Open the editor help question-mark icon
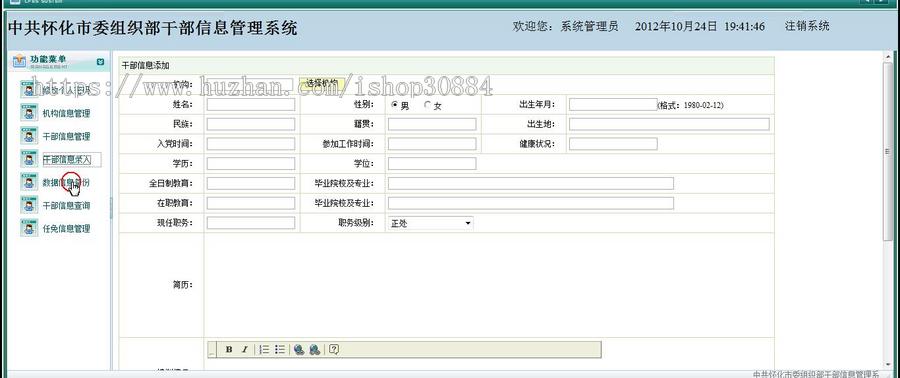The height and width of the screenshot is (378, 900). click(x=334, y=349)
